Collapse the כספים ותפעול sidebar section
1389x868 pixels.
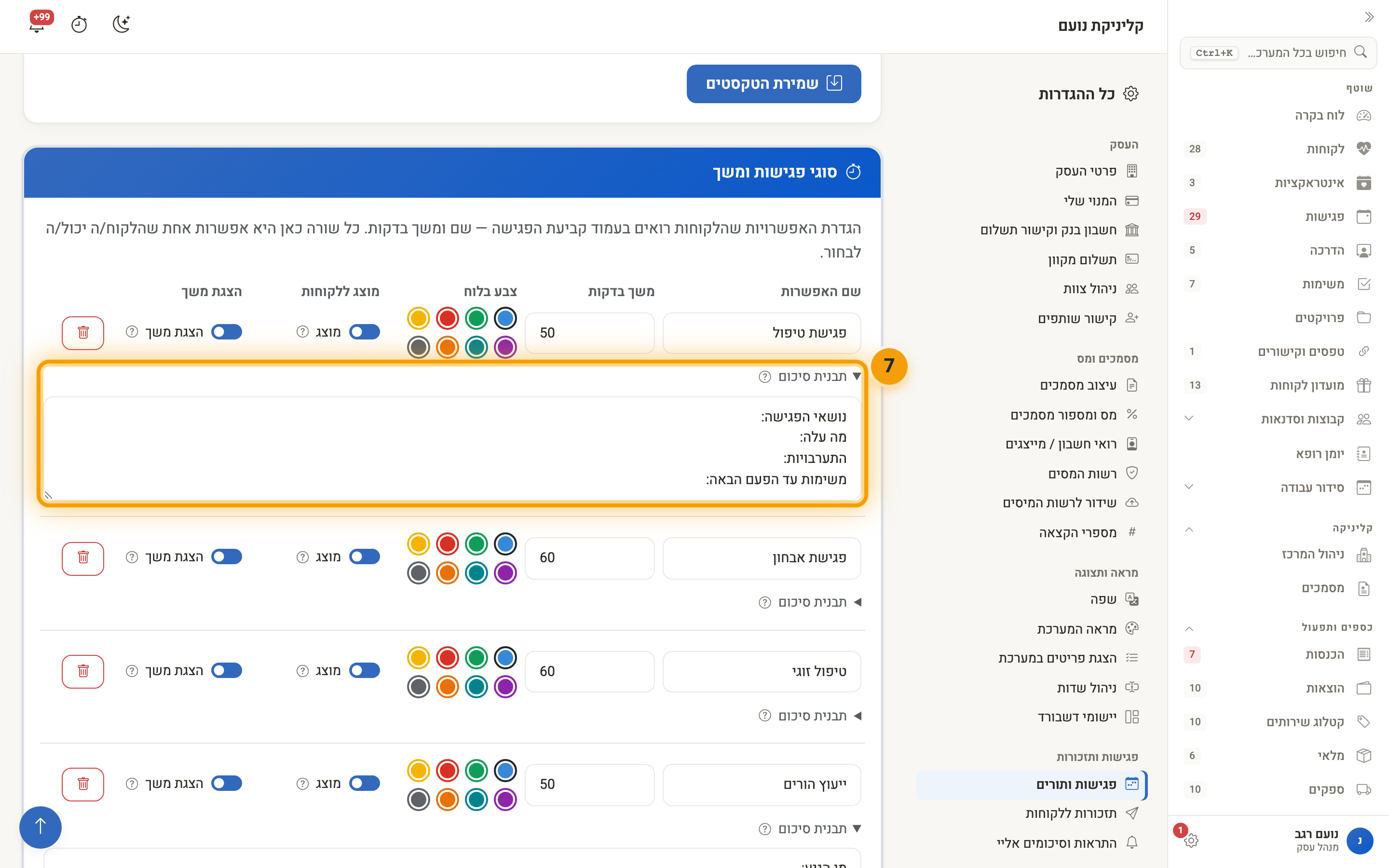(x=1189, y=628)
